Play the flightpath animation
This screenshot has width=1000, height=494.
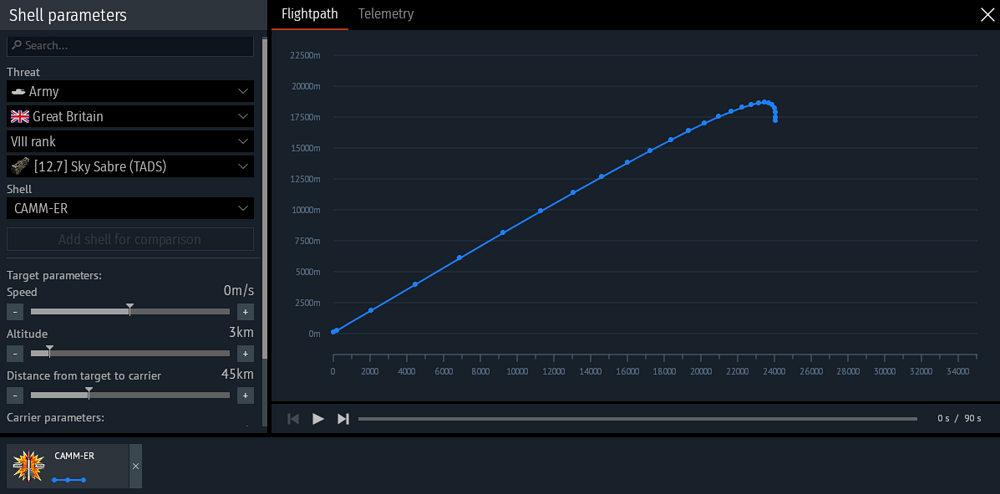(x=318, y=419)
